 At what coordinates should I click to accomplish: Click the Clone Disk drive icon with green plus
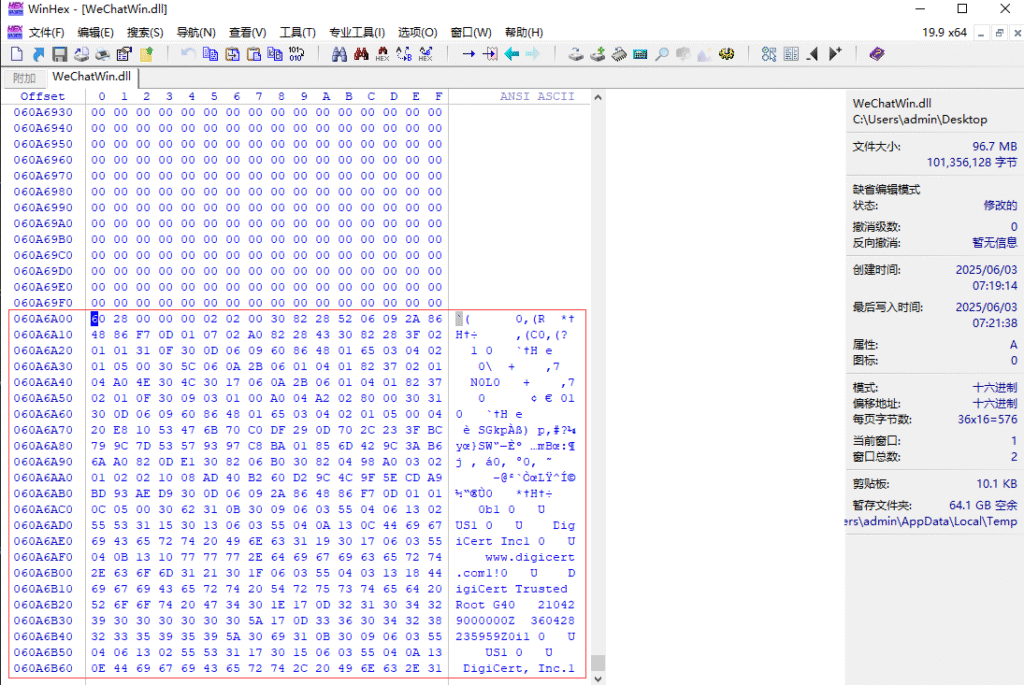coord(597,54)
